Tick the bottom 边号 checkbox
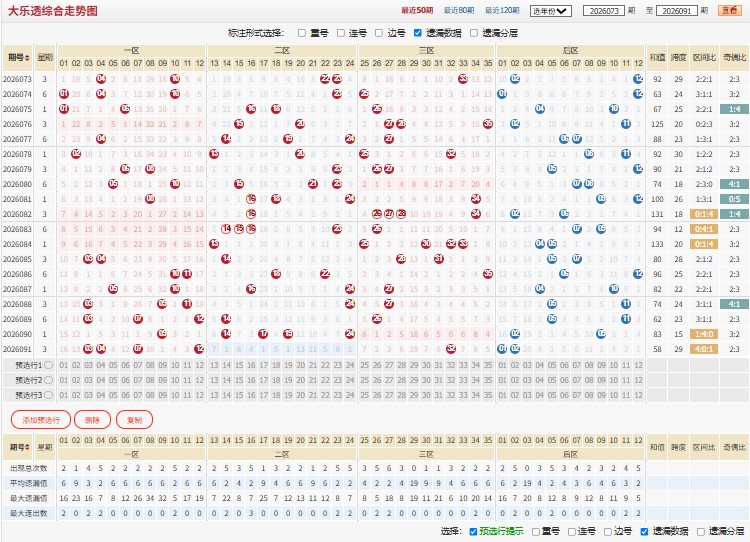 607,531
